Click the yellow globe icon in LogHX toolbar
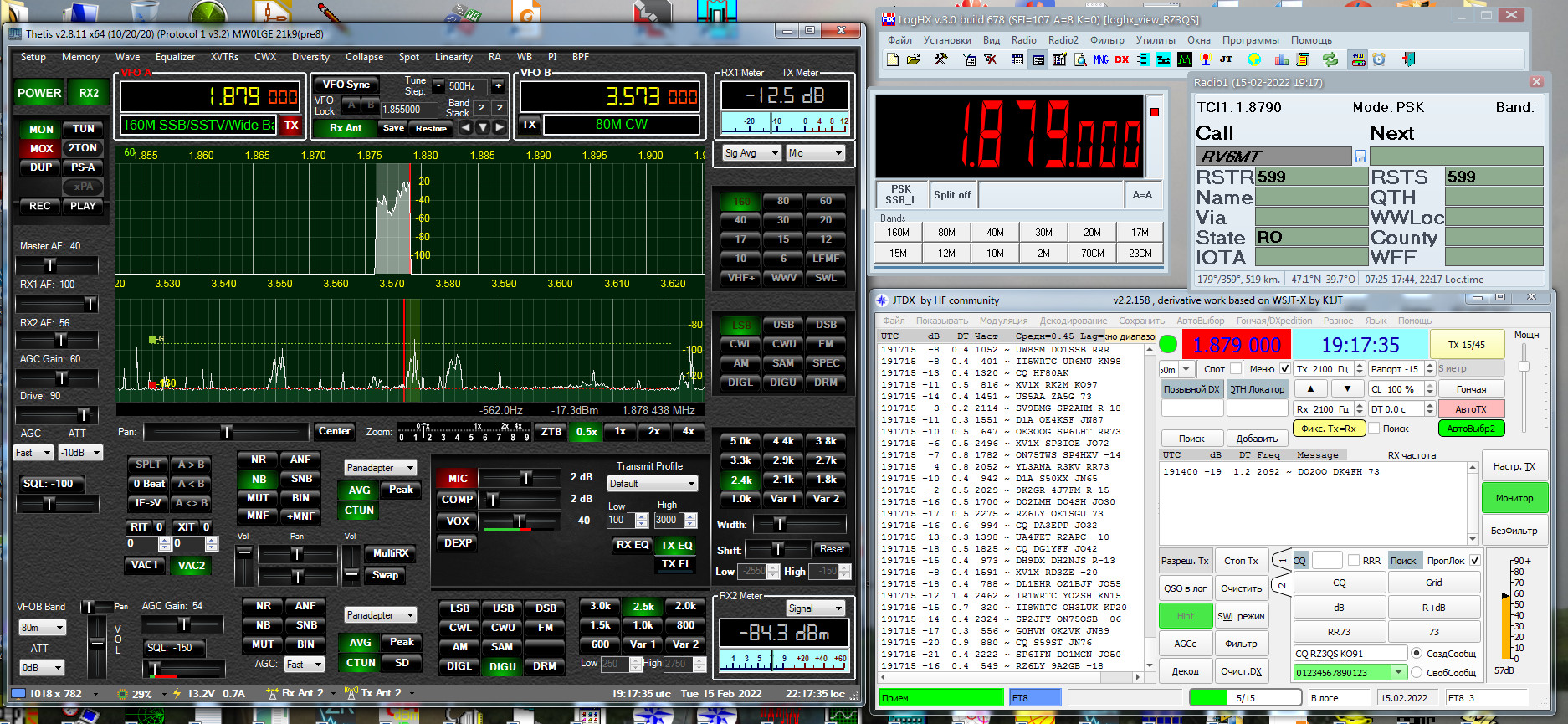 pos(1254,59)
